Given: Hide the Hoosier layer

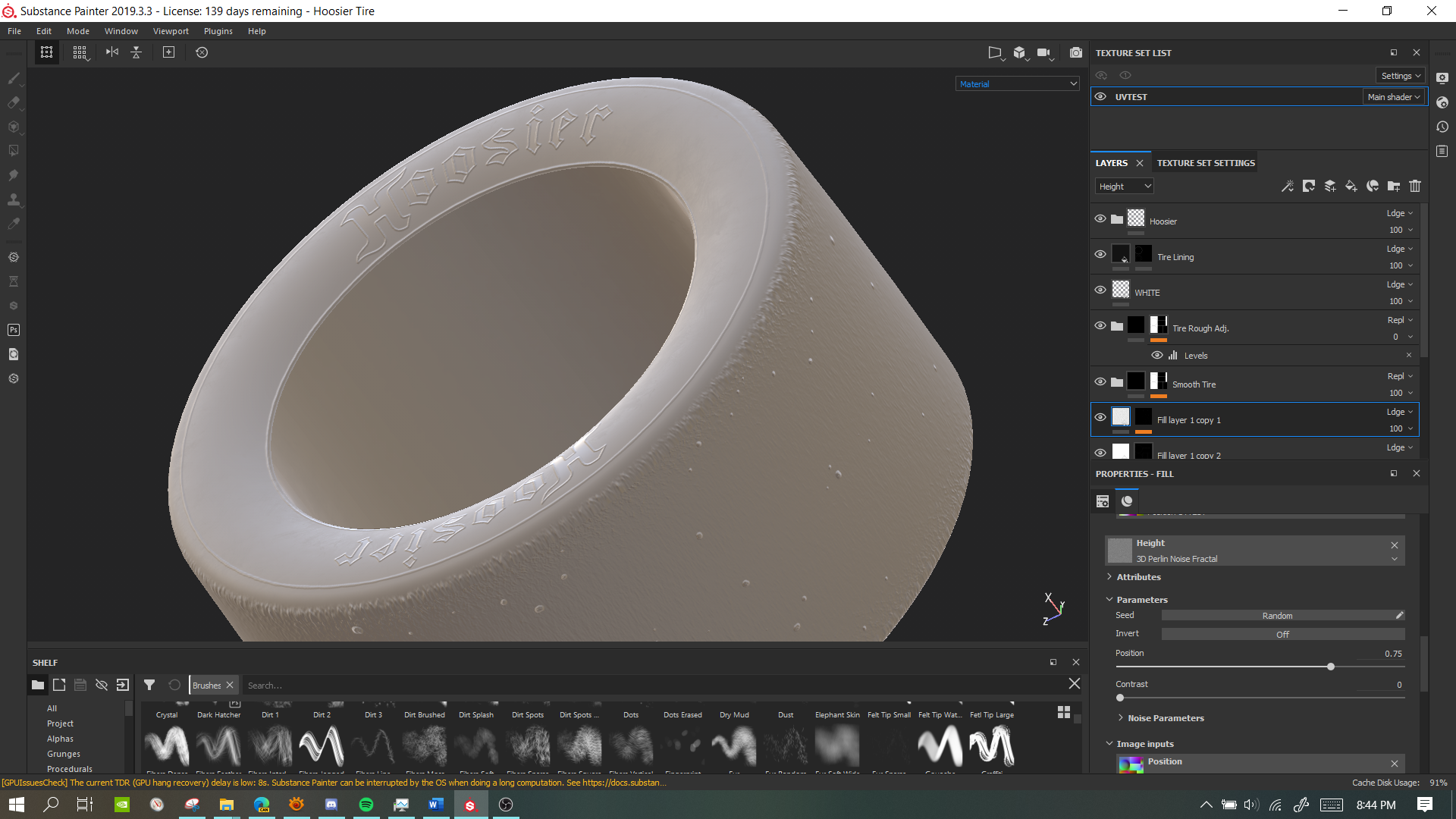Looking at the screenshot, I should [1100, 219].
